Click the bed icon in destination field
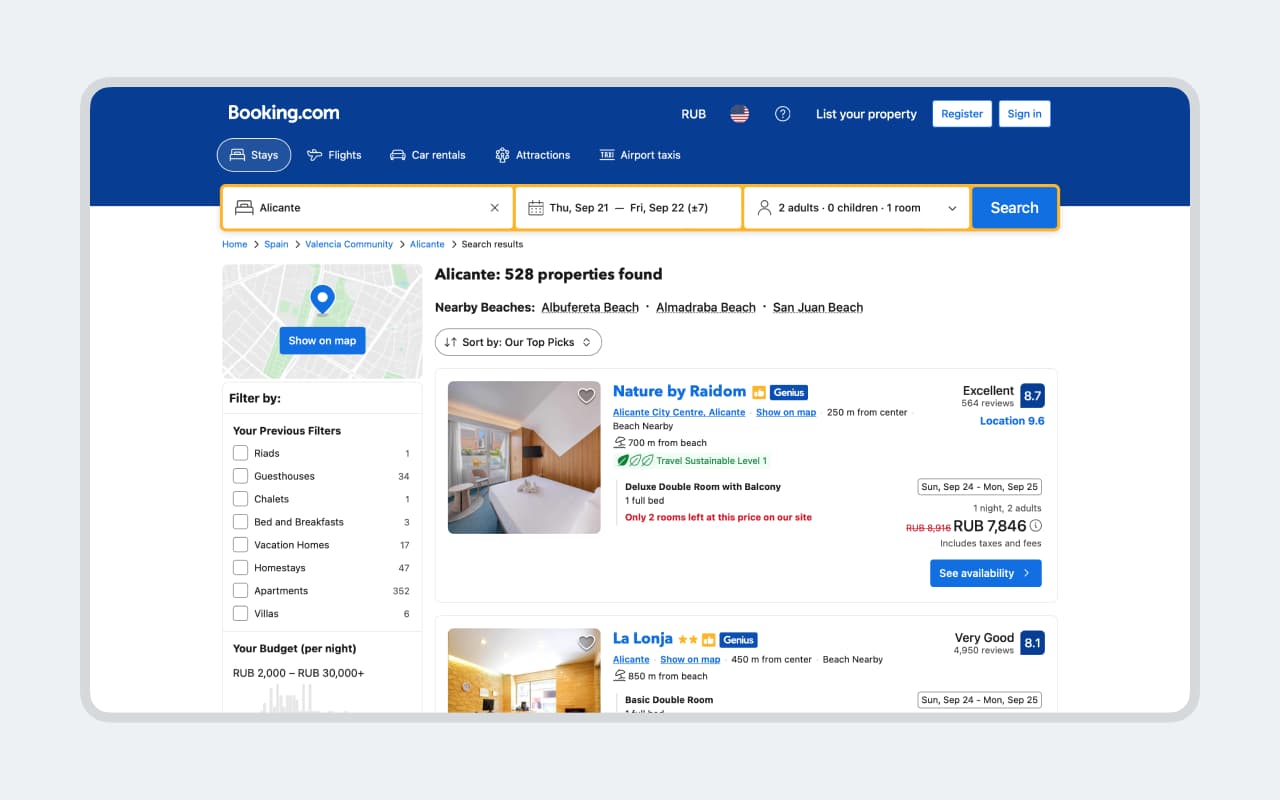1280x800 pixels. (244, 208)
